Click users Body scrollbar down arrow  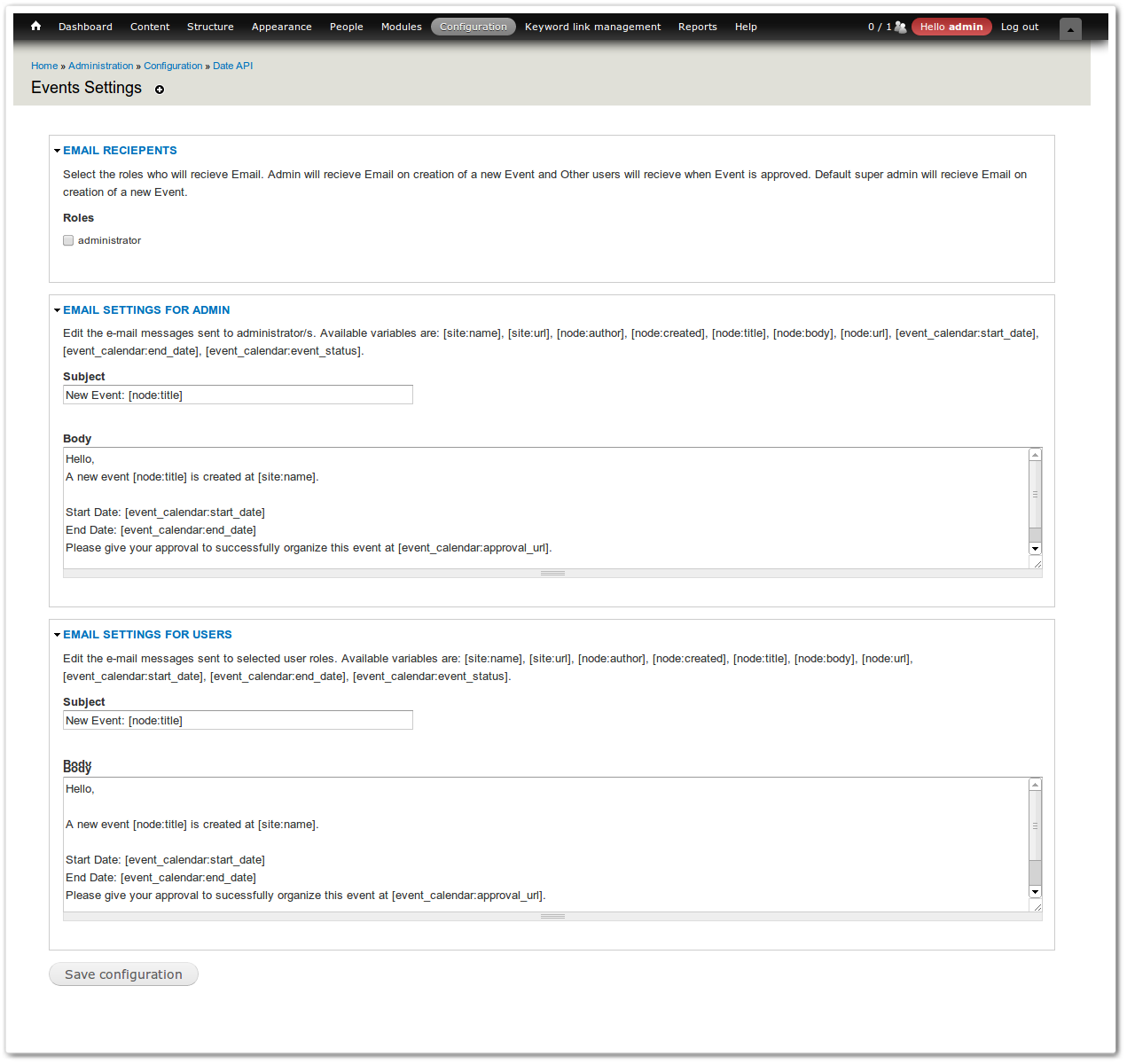(x=1035, y=892)
